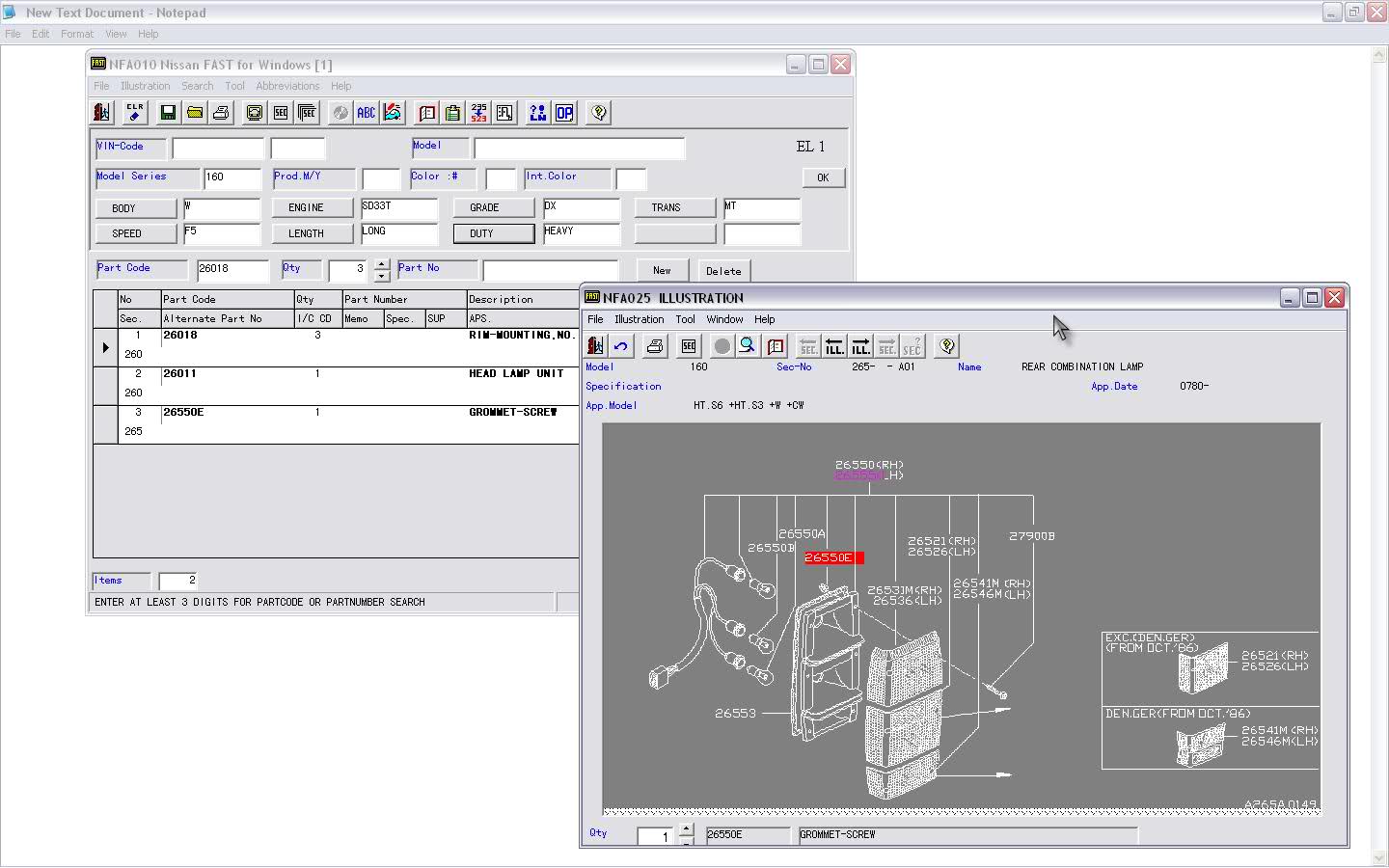Click the blue undo arrow in Illustration window
Viewport: 1389px width, 868px height.
pyautogui.click(x=621, y=346)
